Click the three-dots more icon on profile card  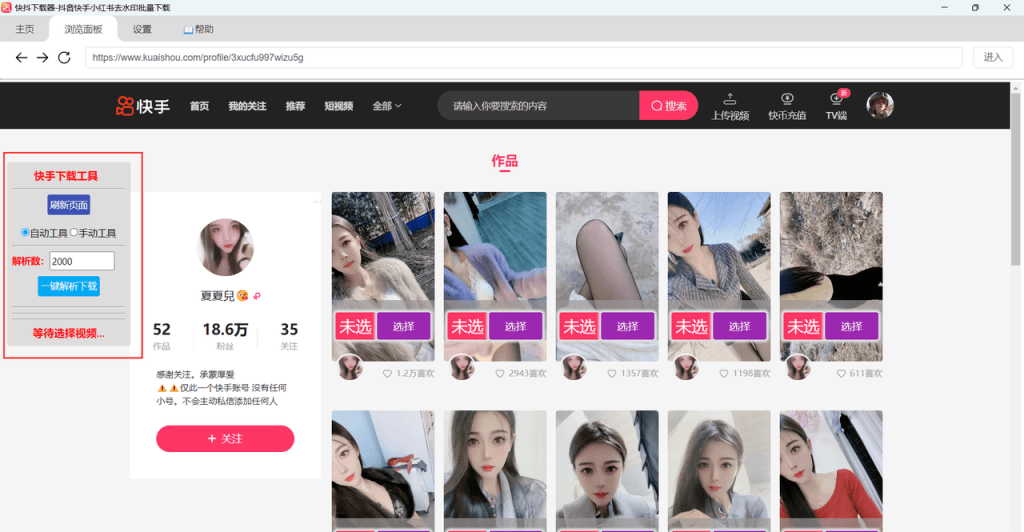pyautogui.click(x=316, y=202)
